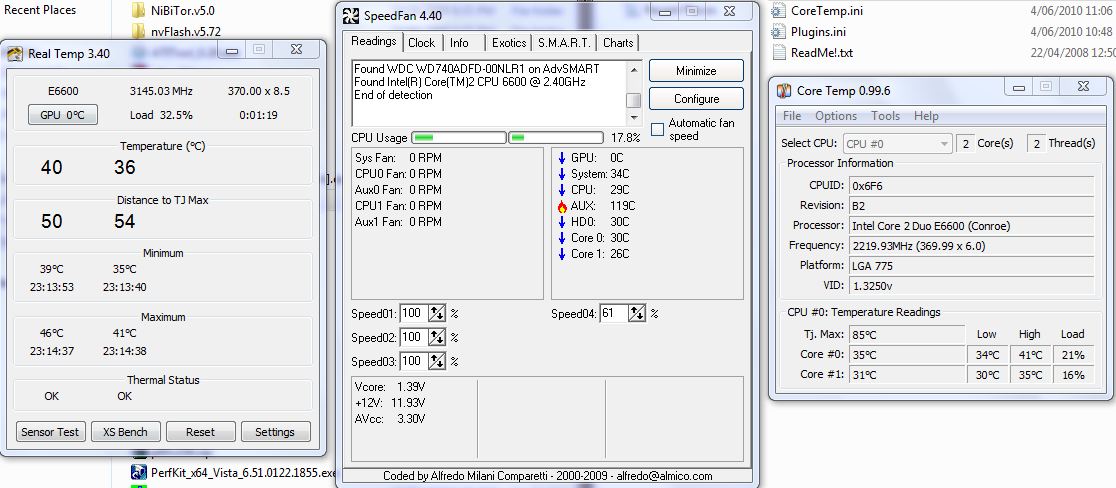Click the 'Vcore: 1.39V' reading in SpeedFan
The image size is (1116, 488).
tap(389, 387)
